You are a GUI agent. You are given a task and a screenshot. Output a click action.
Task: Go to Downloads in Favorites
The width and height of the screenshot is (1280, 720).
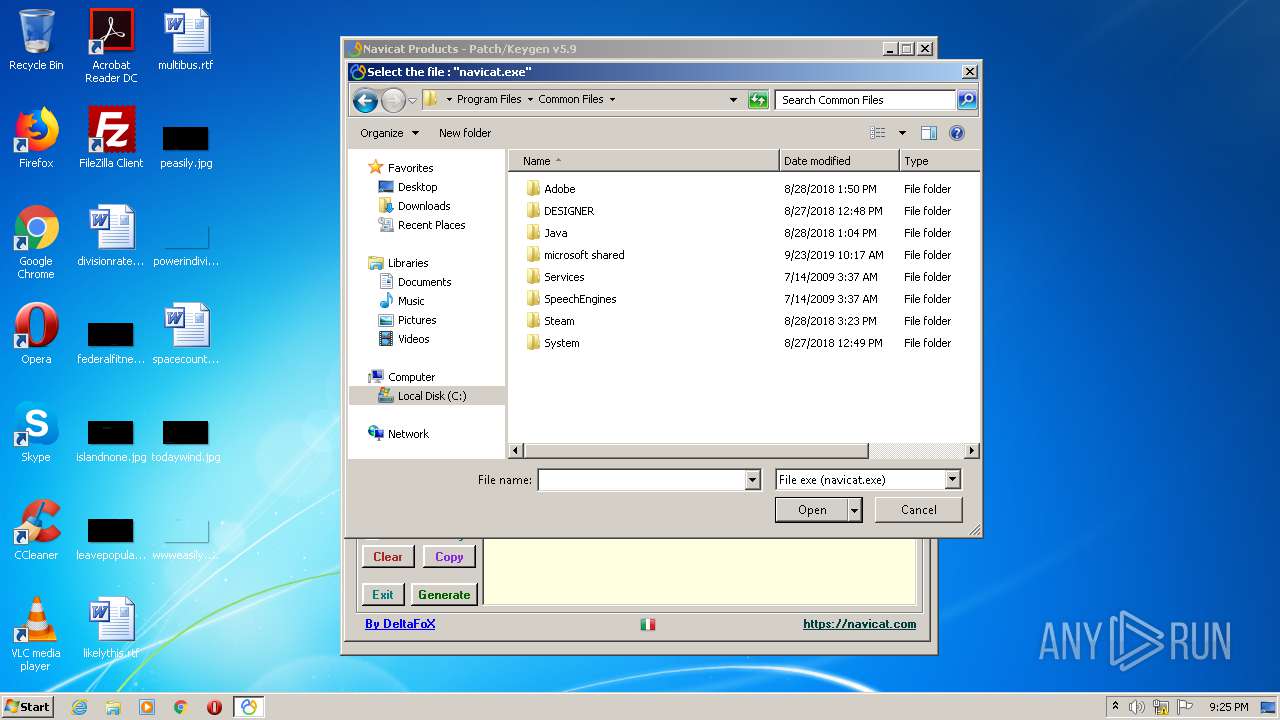424,206
